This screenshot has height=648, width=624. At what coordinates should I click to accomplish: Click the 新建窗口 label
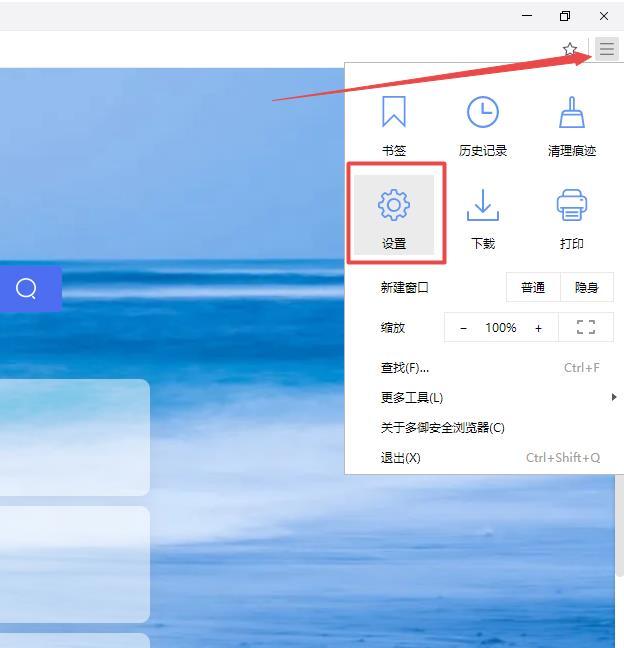(x=405, y=287)
